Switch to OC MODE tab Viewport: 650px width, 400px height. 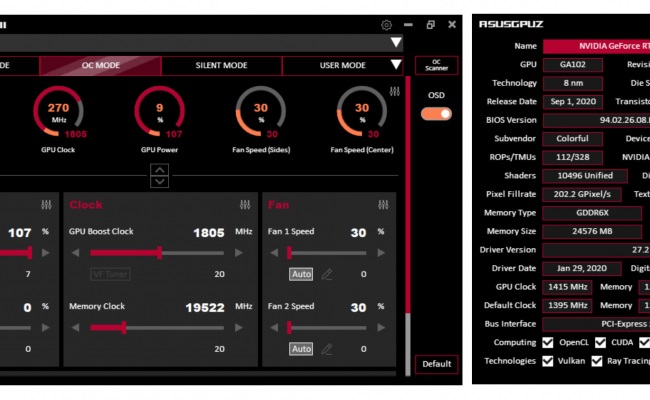point(100,65)
